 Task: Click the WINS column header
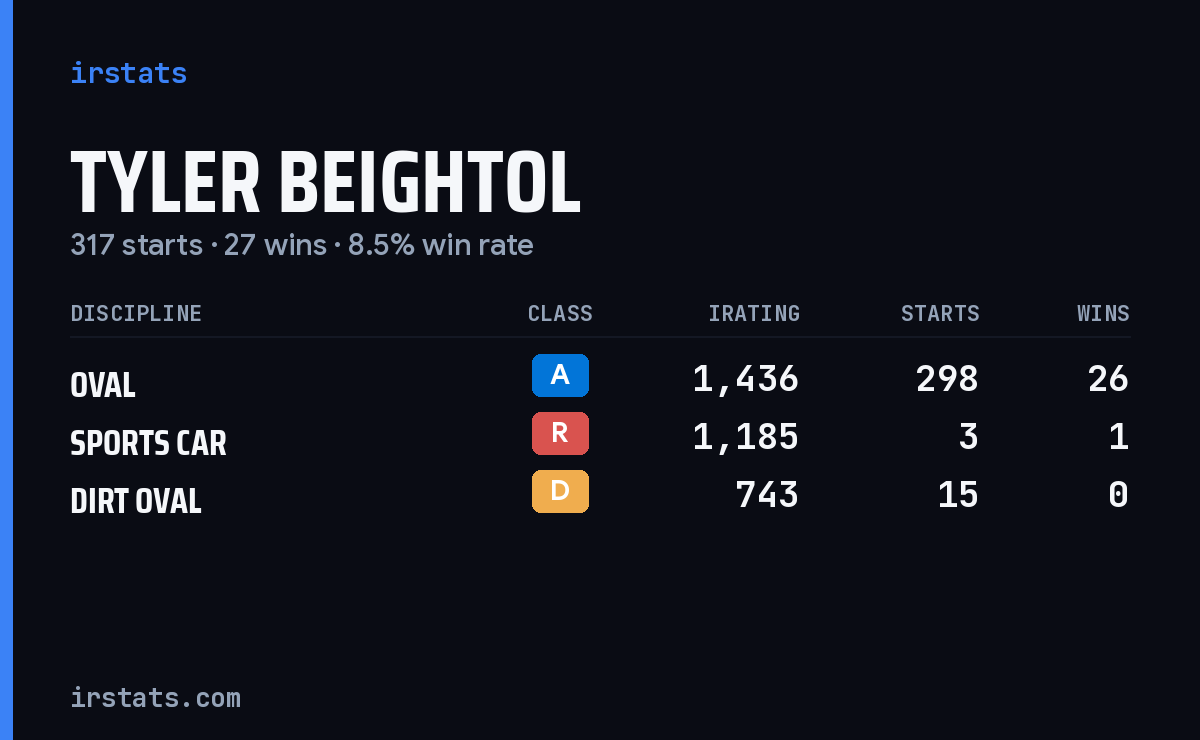[x=1103, y=314]
